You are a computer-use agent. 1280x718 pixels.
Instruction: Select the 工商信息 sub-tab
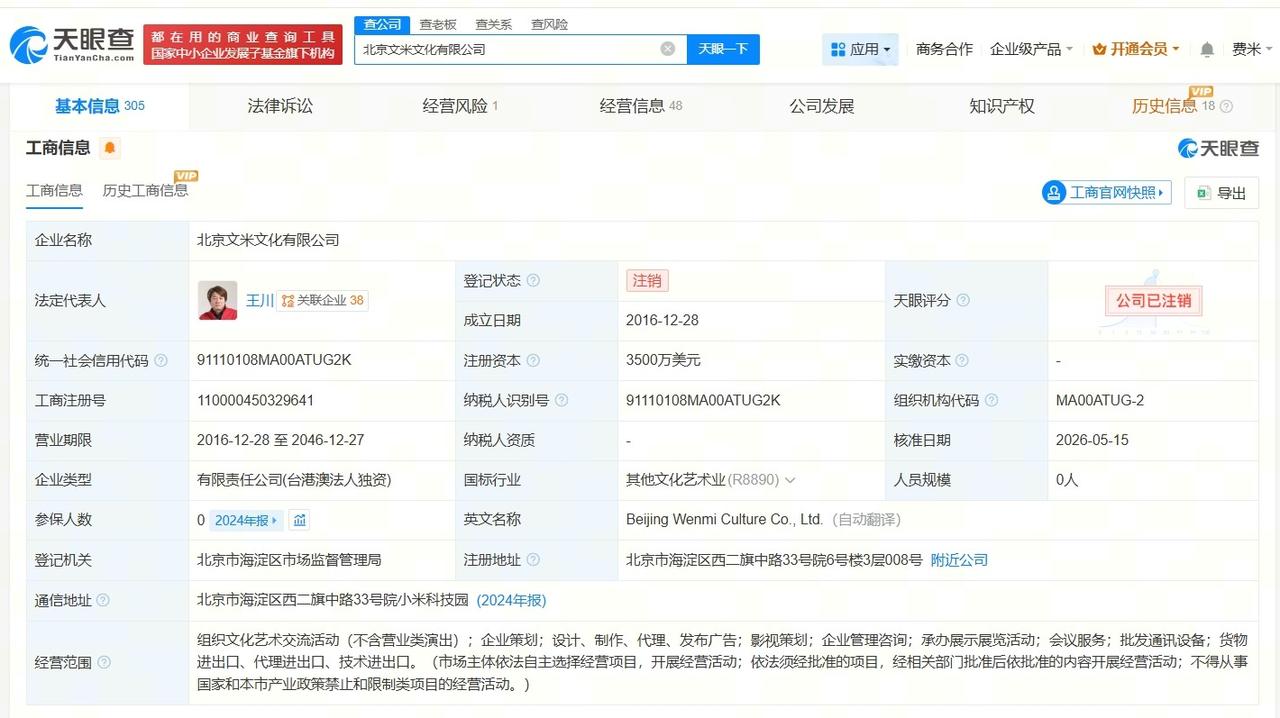pyautogui.click(x=54, y=190)
